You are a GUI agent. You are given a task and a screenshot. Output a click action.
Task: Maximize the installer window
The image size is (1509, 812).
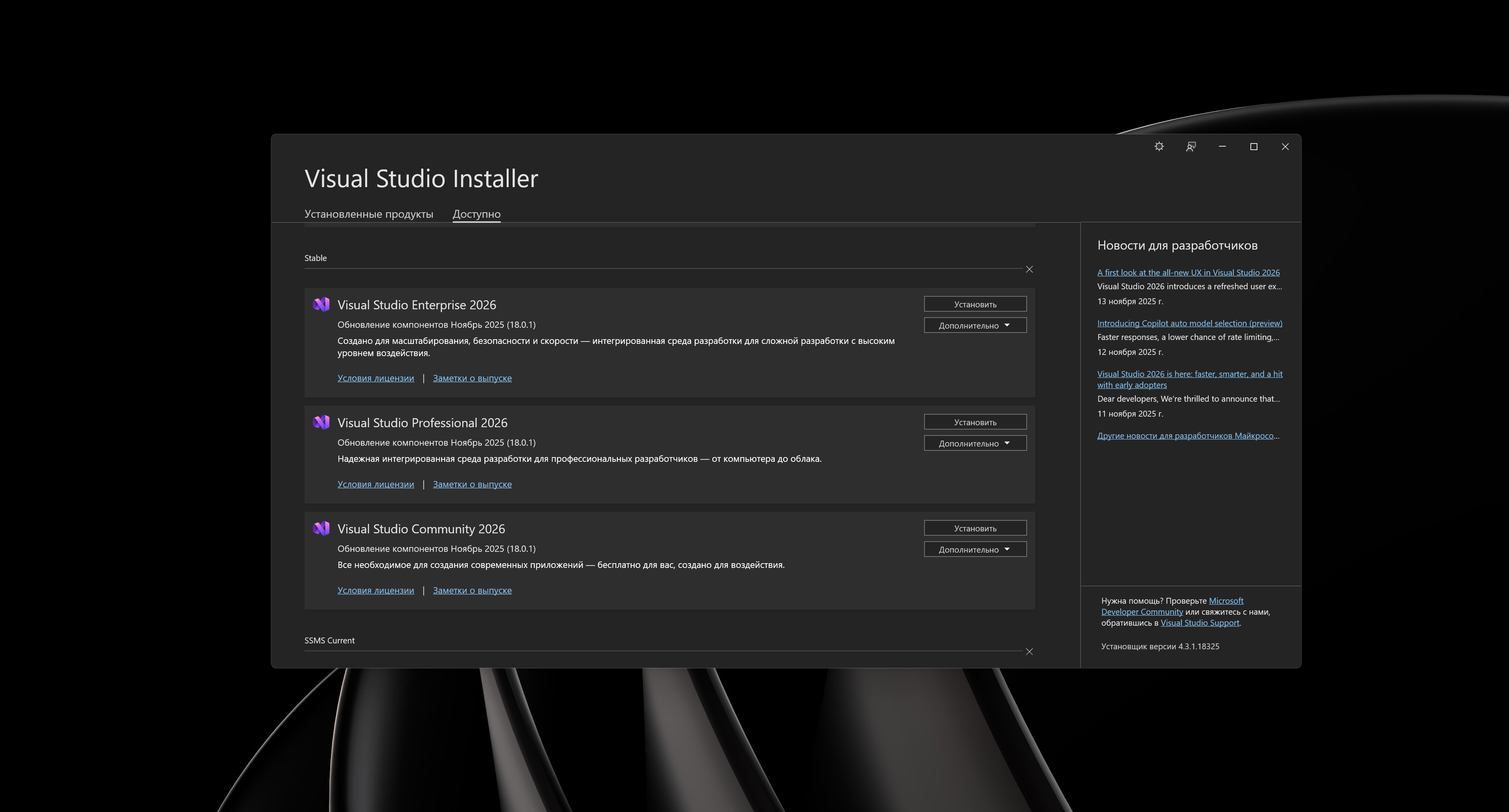click(x=1254, y=147)
